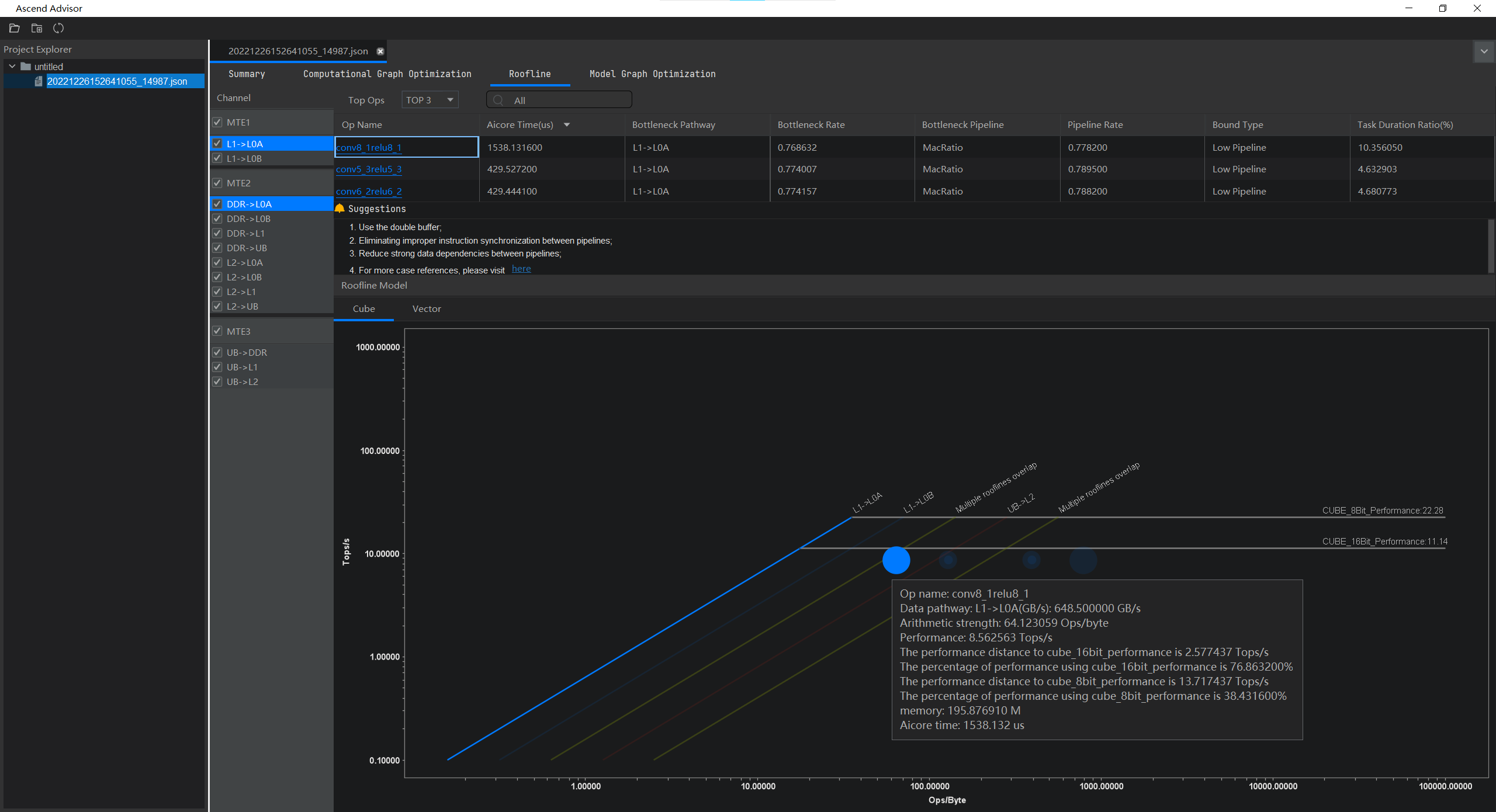This screenshot has width=1496, height=812.
Task: Open project folder icon in toolbar
Action: (15, 28)
